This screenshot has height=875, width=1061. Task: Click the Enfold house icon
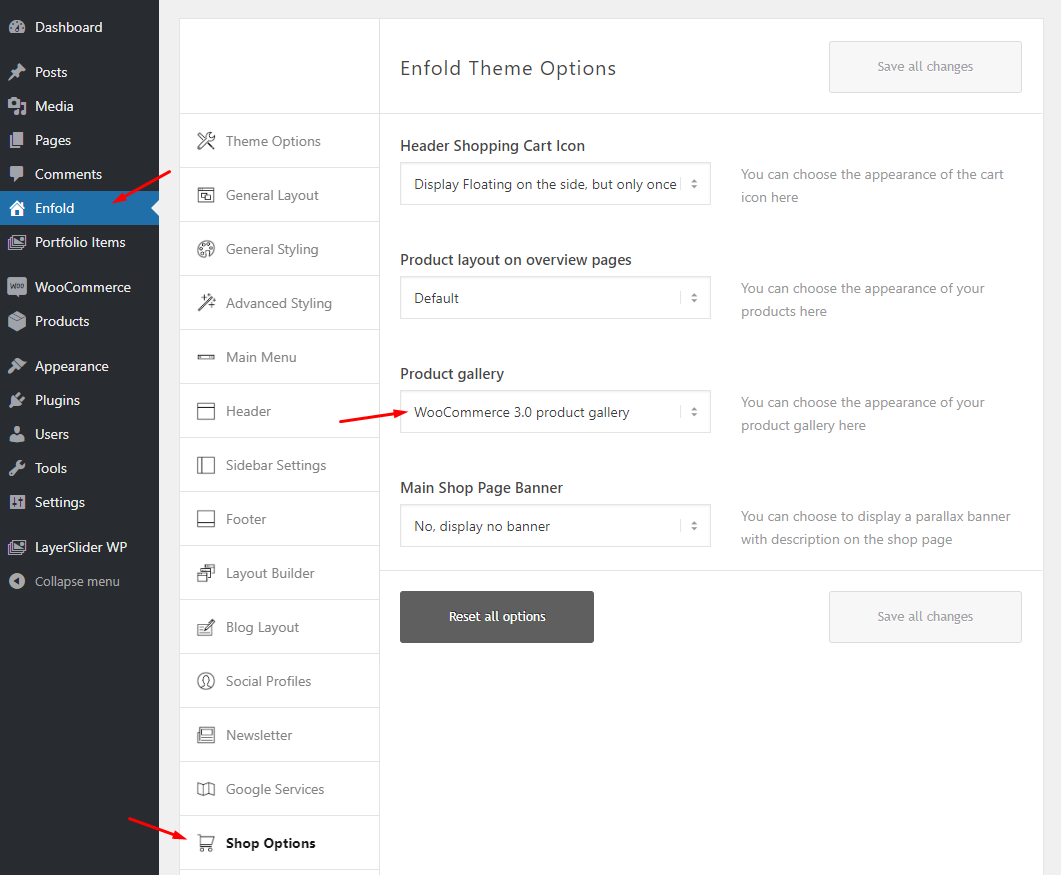point(17,208)
